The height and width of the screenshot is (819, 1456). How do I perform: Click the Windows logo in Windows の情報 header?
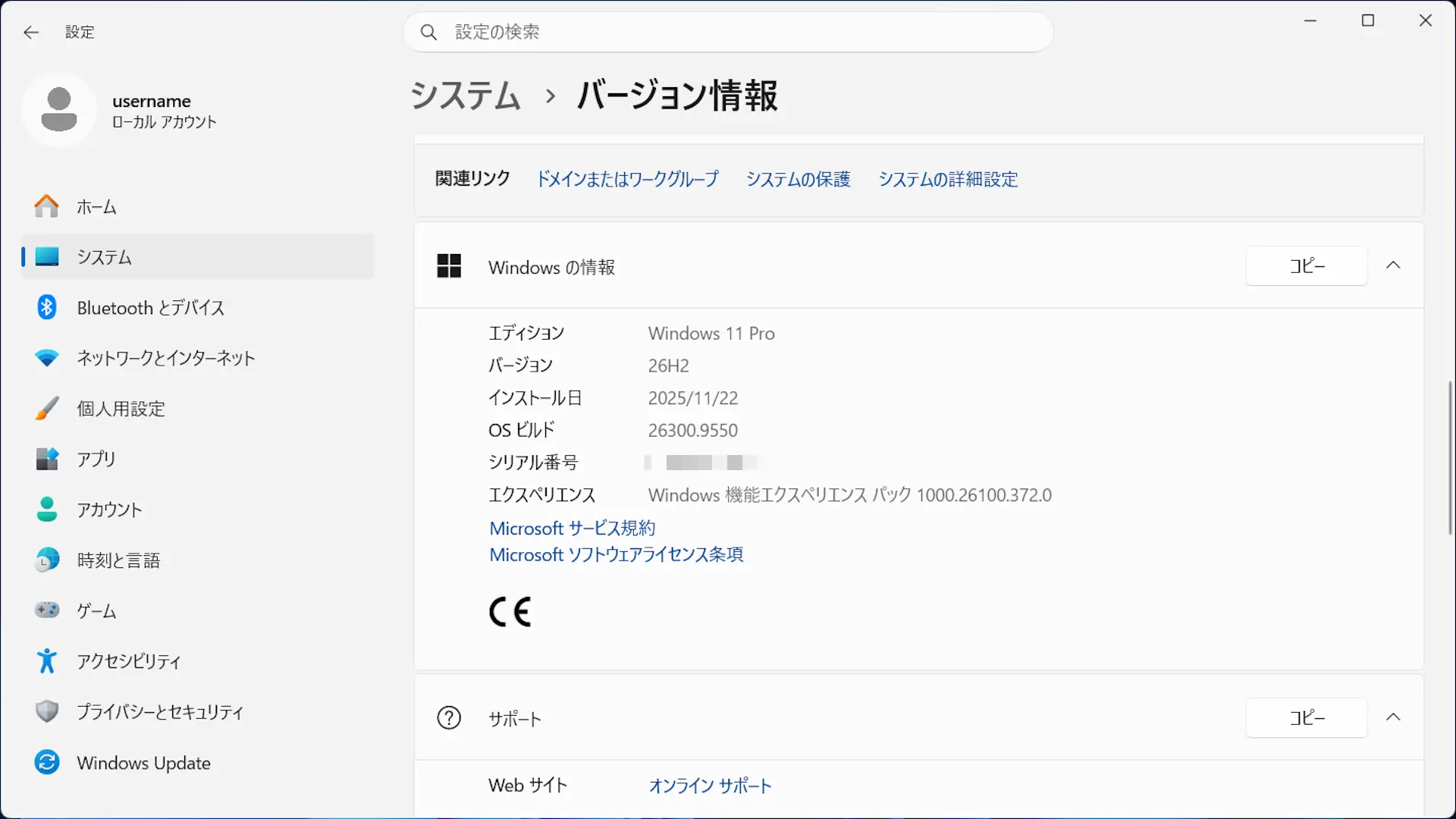coord(449,266)
